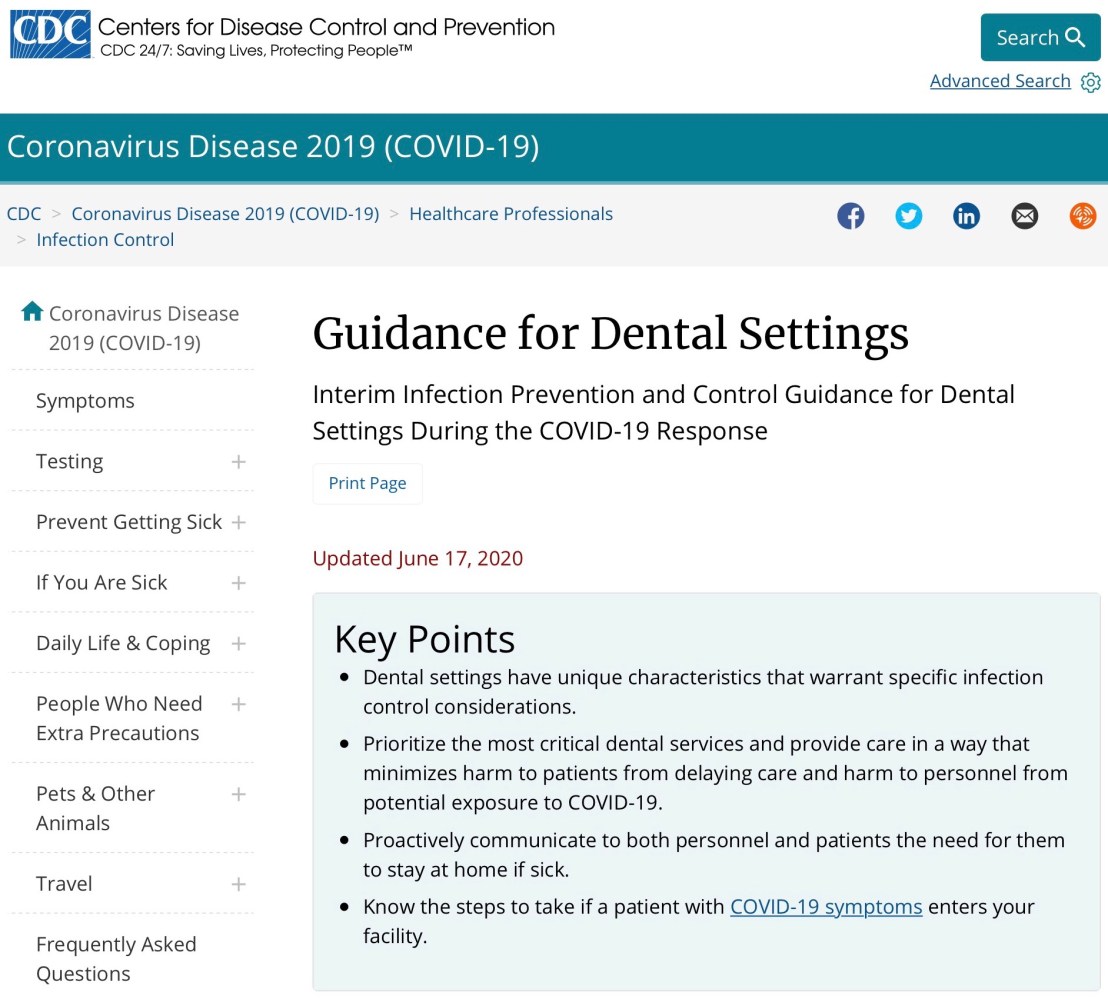Open the Symptoms sidebar item
This screenshot has width=1108, height=999.
tap(85, 401)
